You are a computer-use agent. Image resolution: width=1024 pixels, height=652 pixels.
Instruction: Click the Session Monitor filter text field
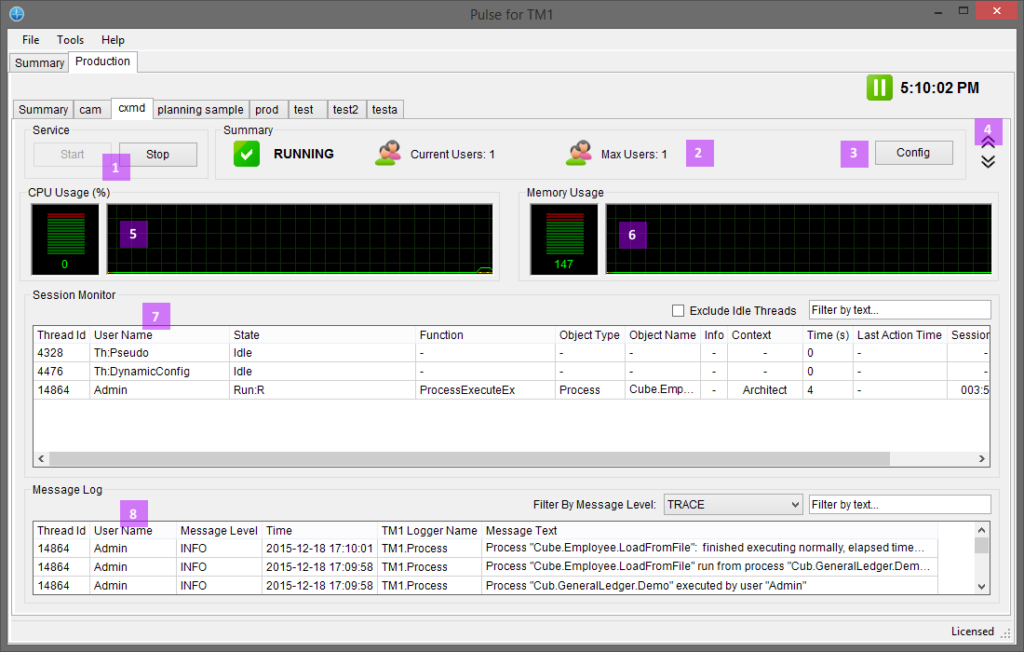coord(899,310)
